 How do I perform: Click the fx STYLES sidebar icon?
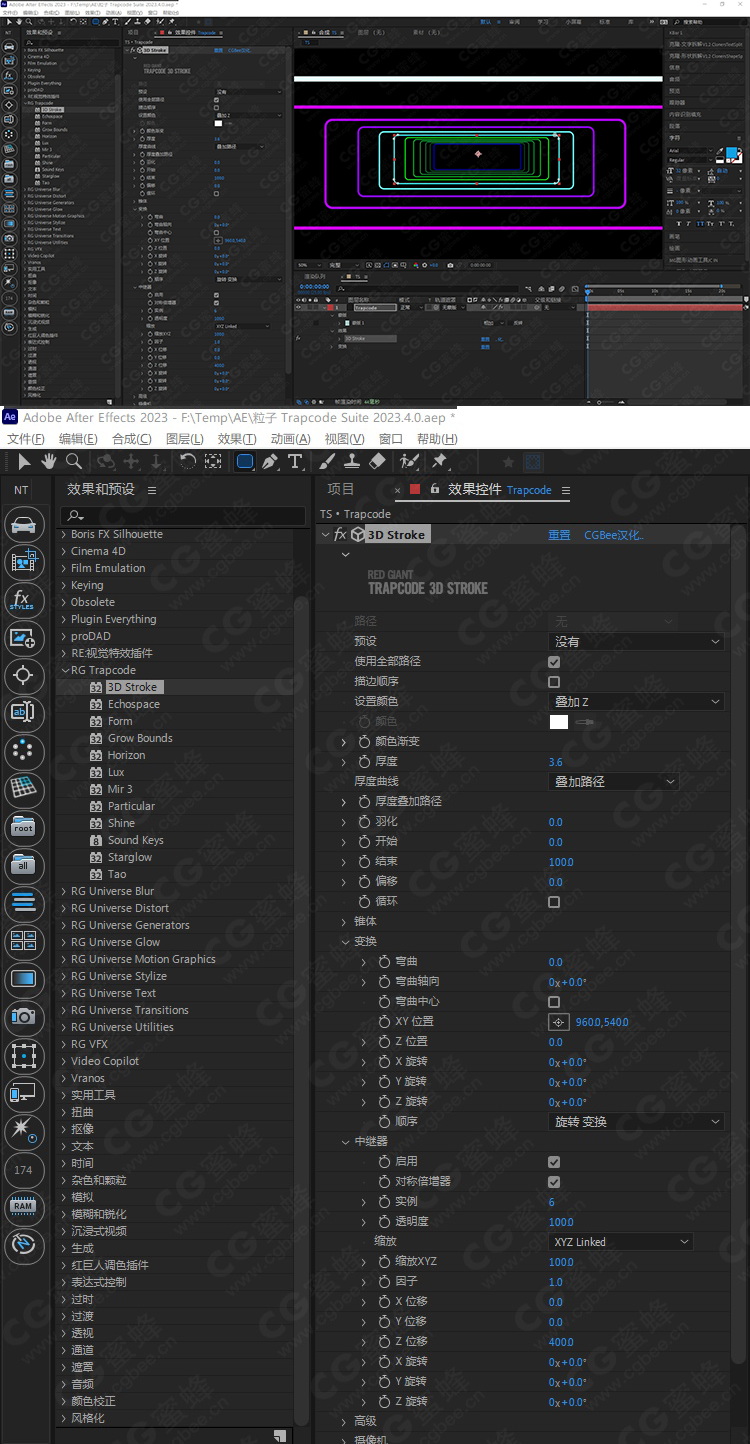[23, 600]
